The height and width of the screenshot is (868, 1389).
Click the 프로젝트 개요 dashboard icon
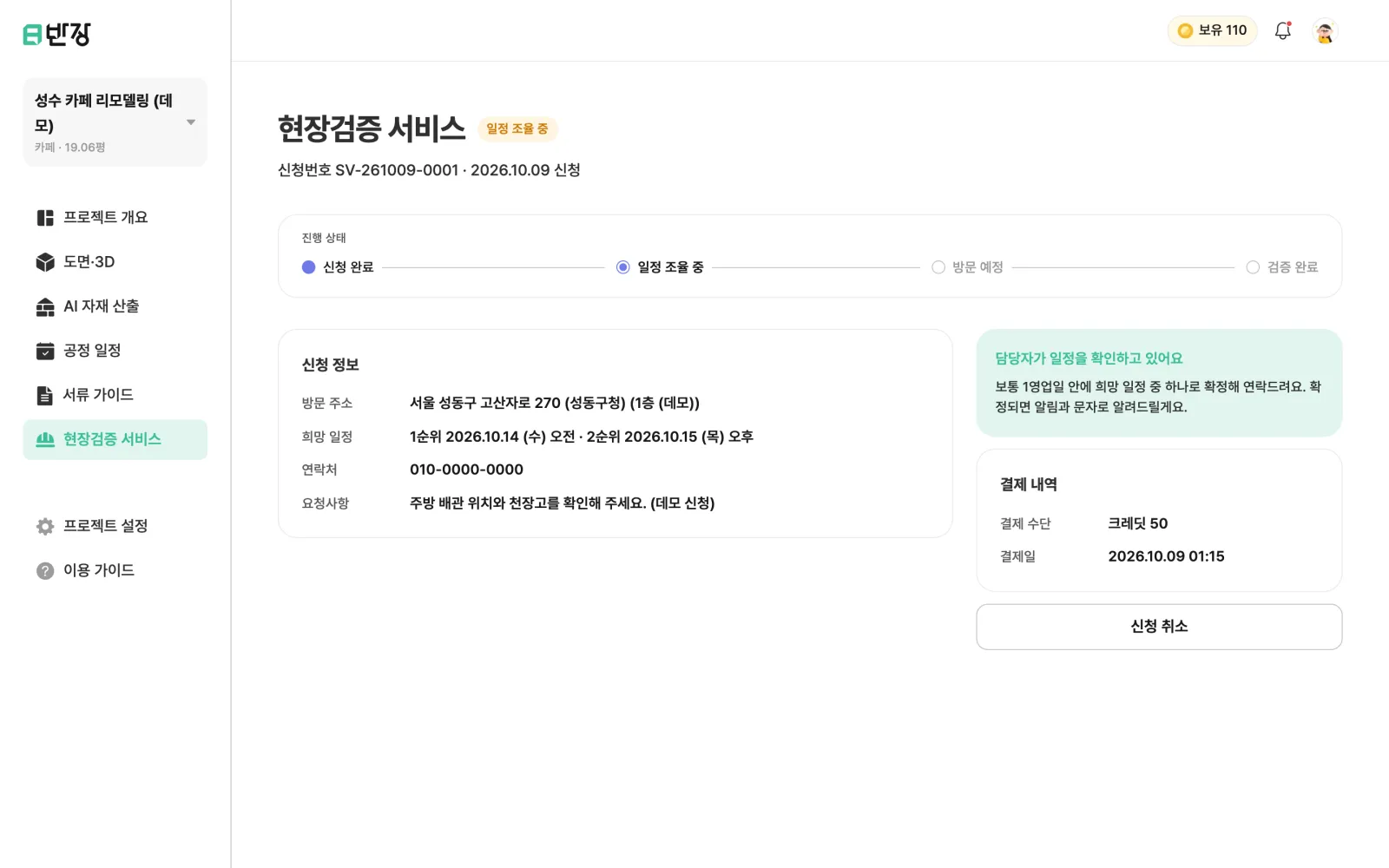click(45, 218)
